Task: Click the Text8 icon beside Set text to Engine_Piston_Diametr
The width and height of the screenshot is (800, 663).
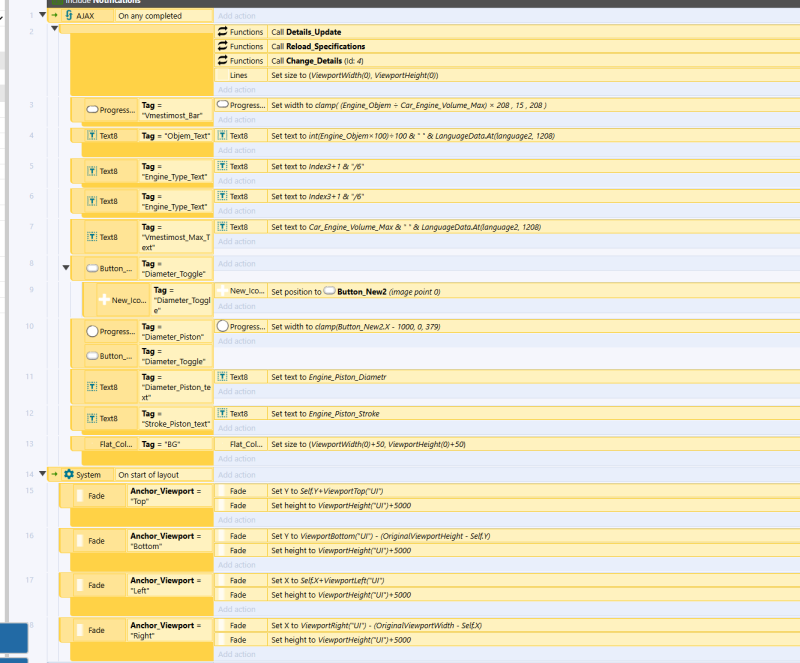Action: click(x=222, y=377)
